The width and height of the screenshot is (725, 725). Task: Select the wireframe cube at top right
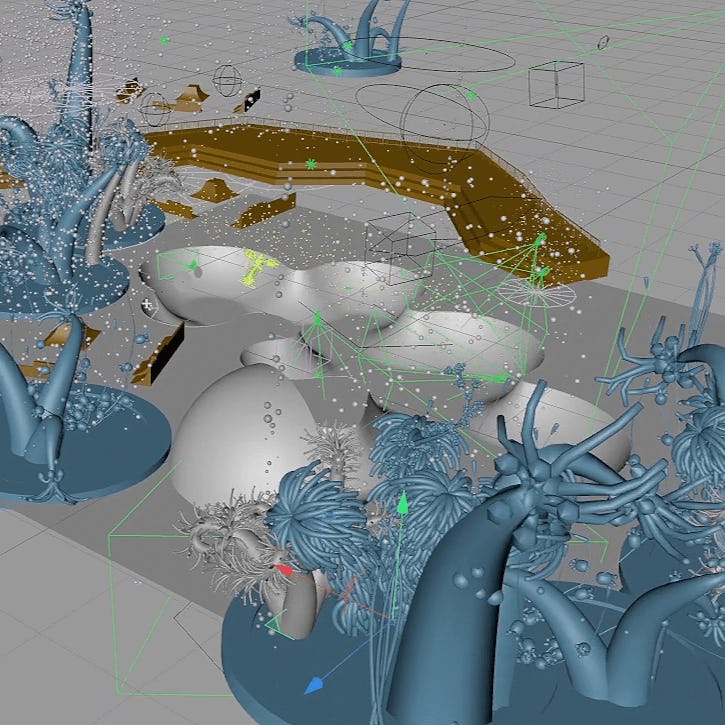pyautogui.click(x=557, y=85)
